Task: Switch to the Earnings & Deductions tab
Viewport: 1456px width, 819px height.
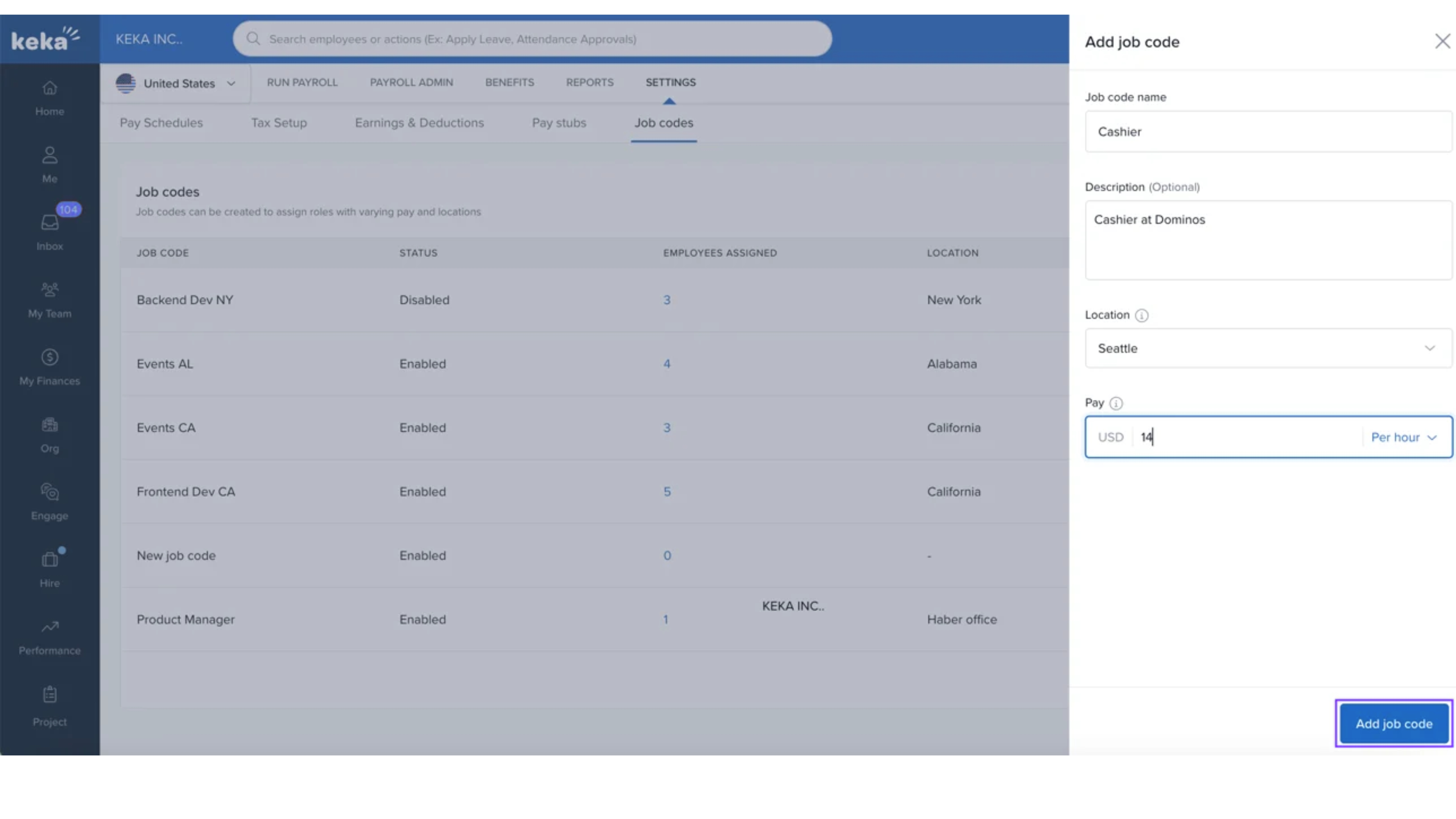Action: pos(419,123)
